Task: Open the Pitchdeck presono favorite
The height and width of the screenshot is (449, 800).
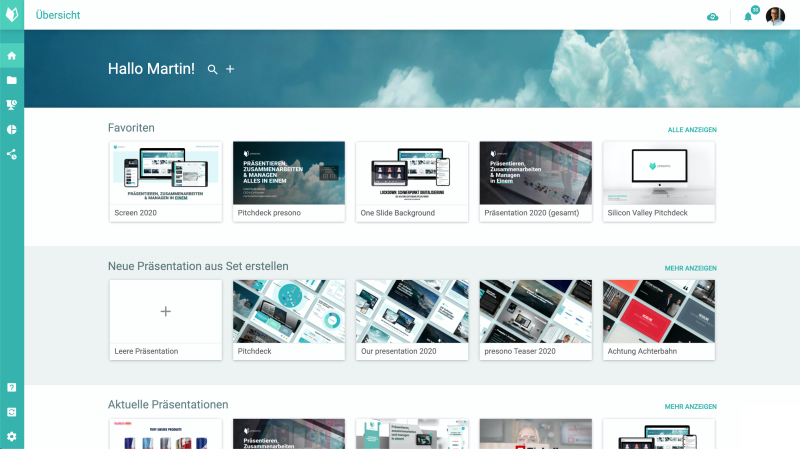Action: [289, 182]
